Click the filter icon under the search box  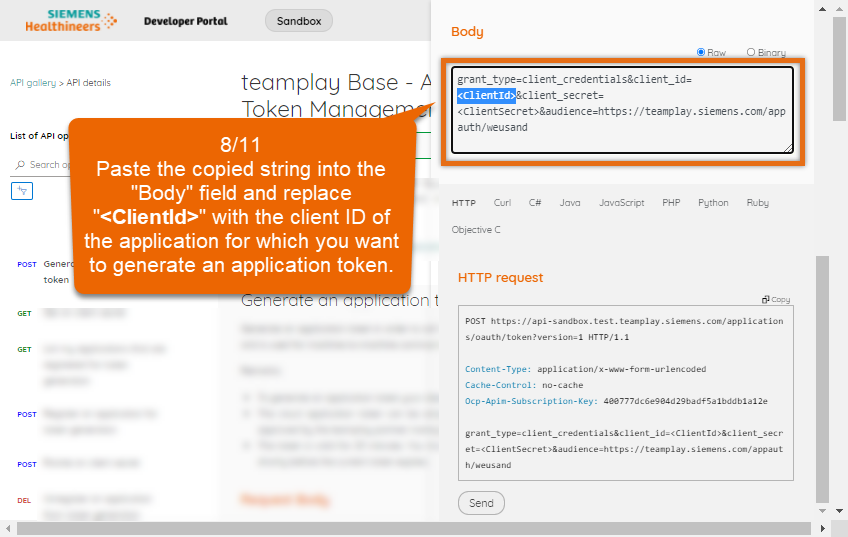point(22,191)
